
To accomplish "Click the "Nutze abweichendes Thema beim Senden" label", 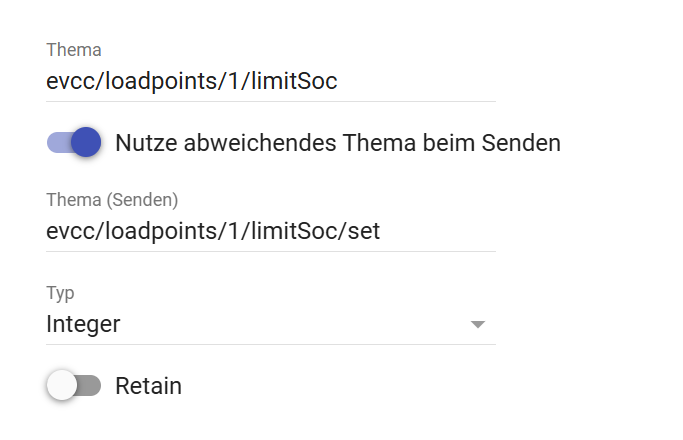I will [337, 143].
